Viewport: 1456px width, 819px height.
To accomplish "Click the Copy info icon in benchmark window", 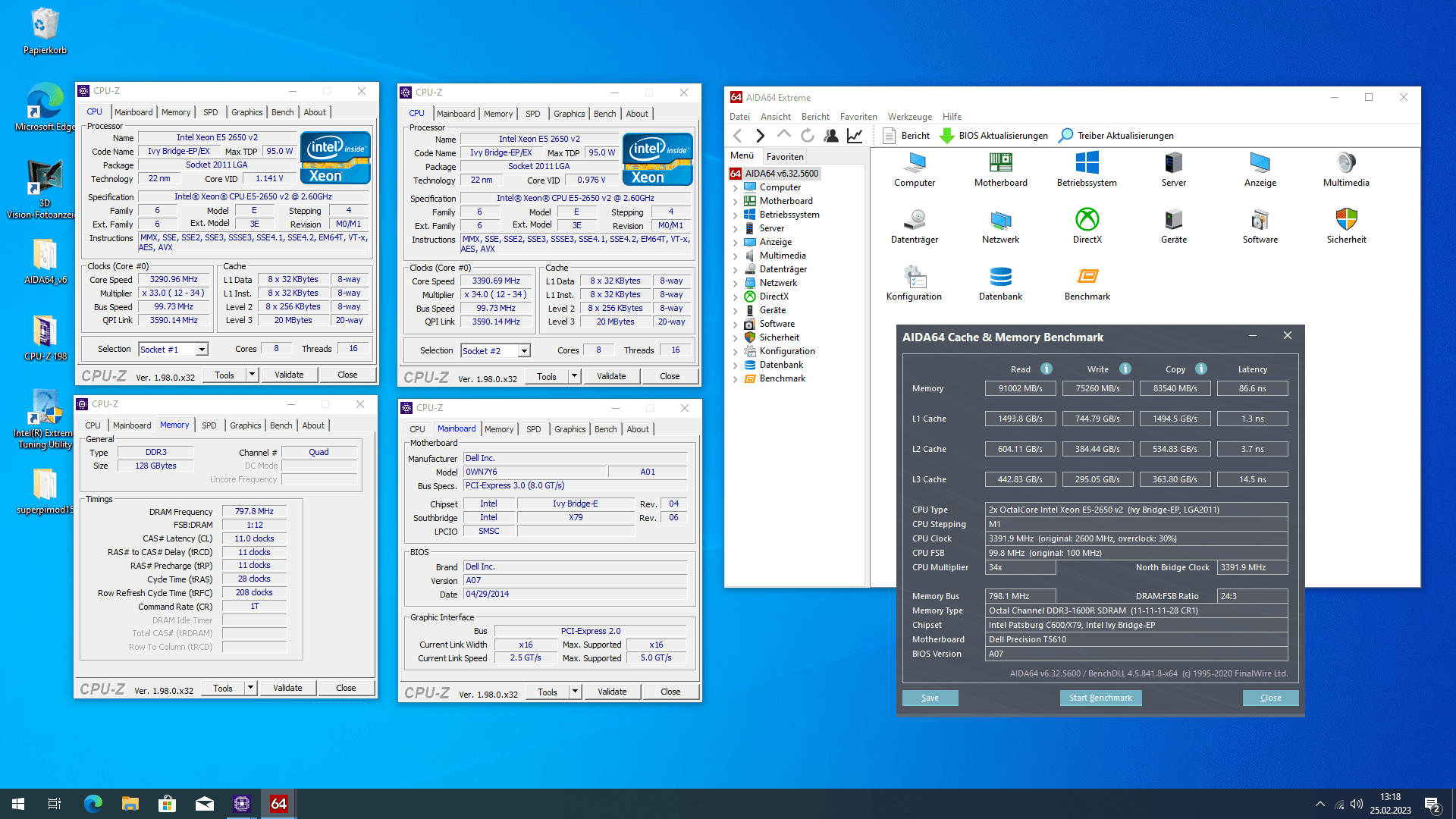I will (1201, 369).
